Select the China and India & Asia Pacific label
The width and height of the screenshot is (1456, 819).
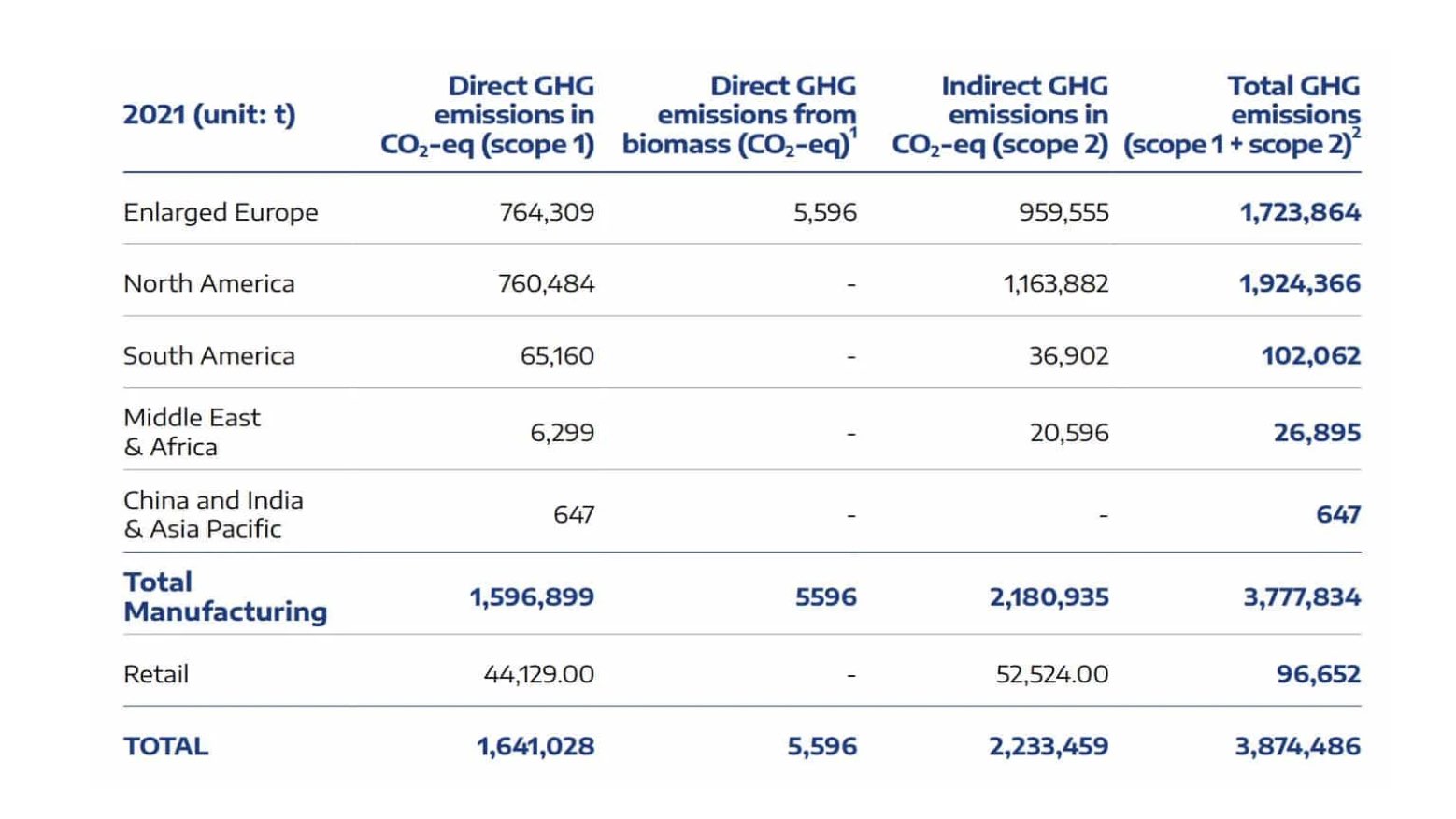coord(213,514)
